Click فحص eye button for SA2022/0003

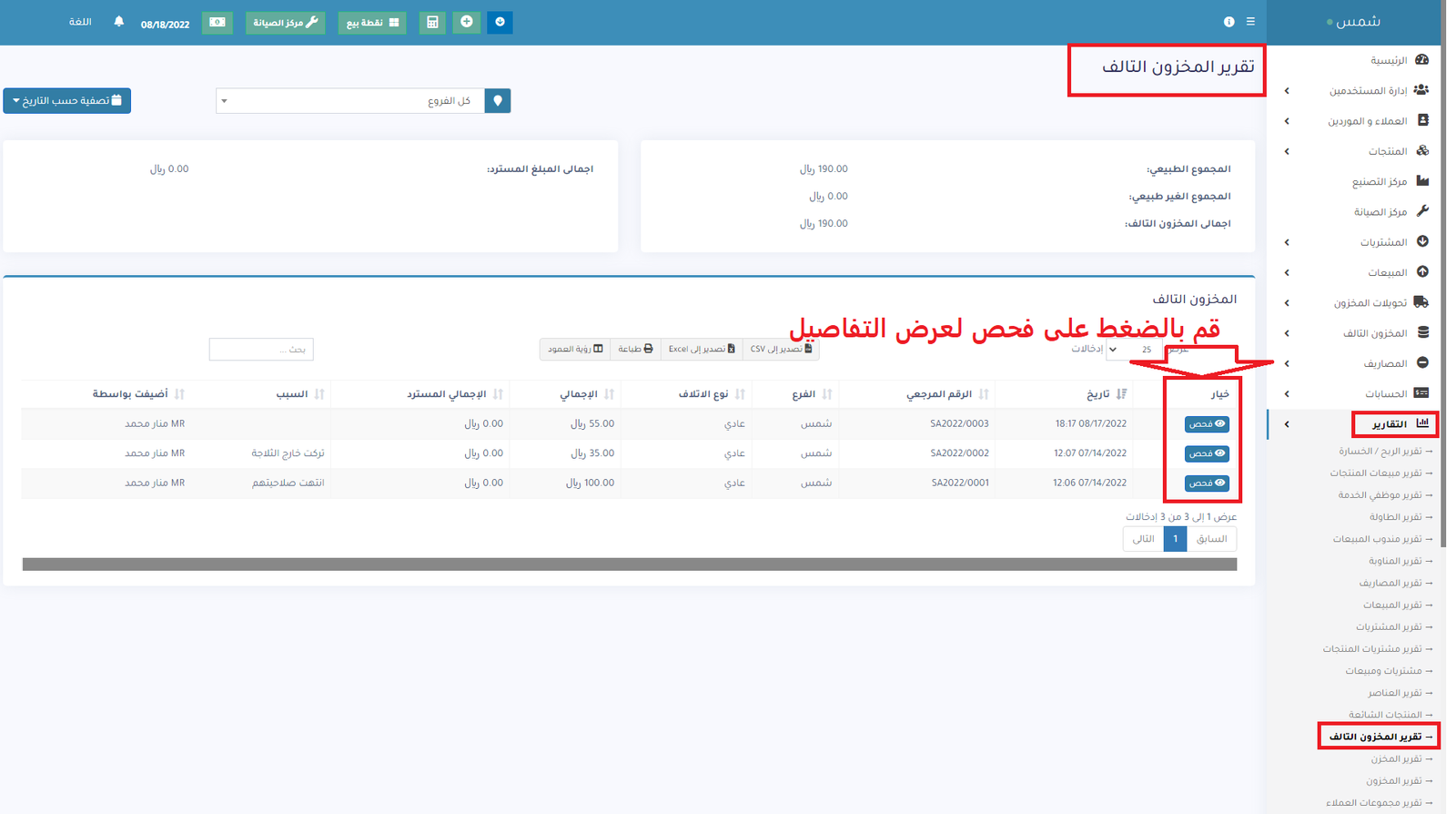1207,424
